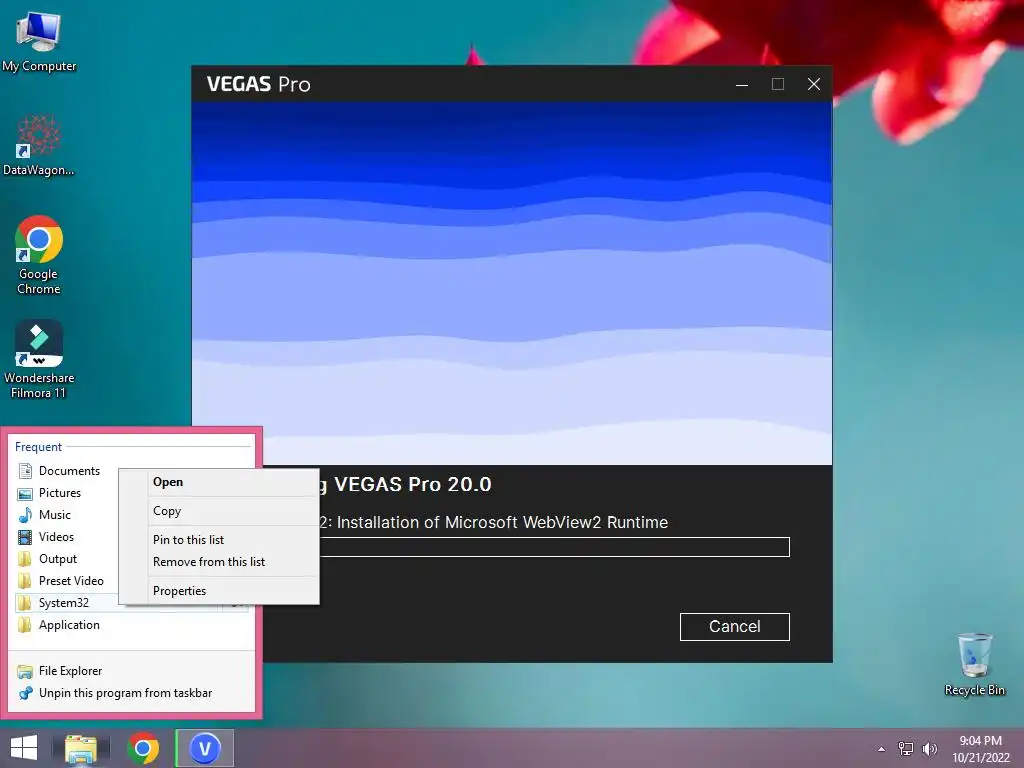The height and width of the screenshot is (768, 1024).
Task: Click the taskbar clock showing 9:04 PM
Action: coord(980,749)
